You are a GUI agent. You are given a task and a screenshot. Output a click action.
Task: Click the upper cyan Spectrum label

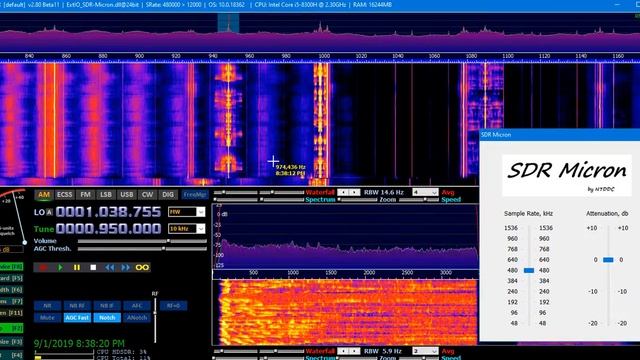tap(320, 200)
